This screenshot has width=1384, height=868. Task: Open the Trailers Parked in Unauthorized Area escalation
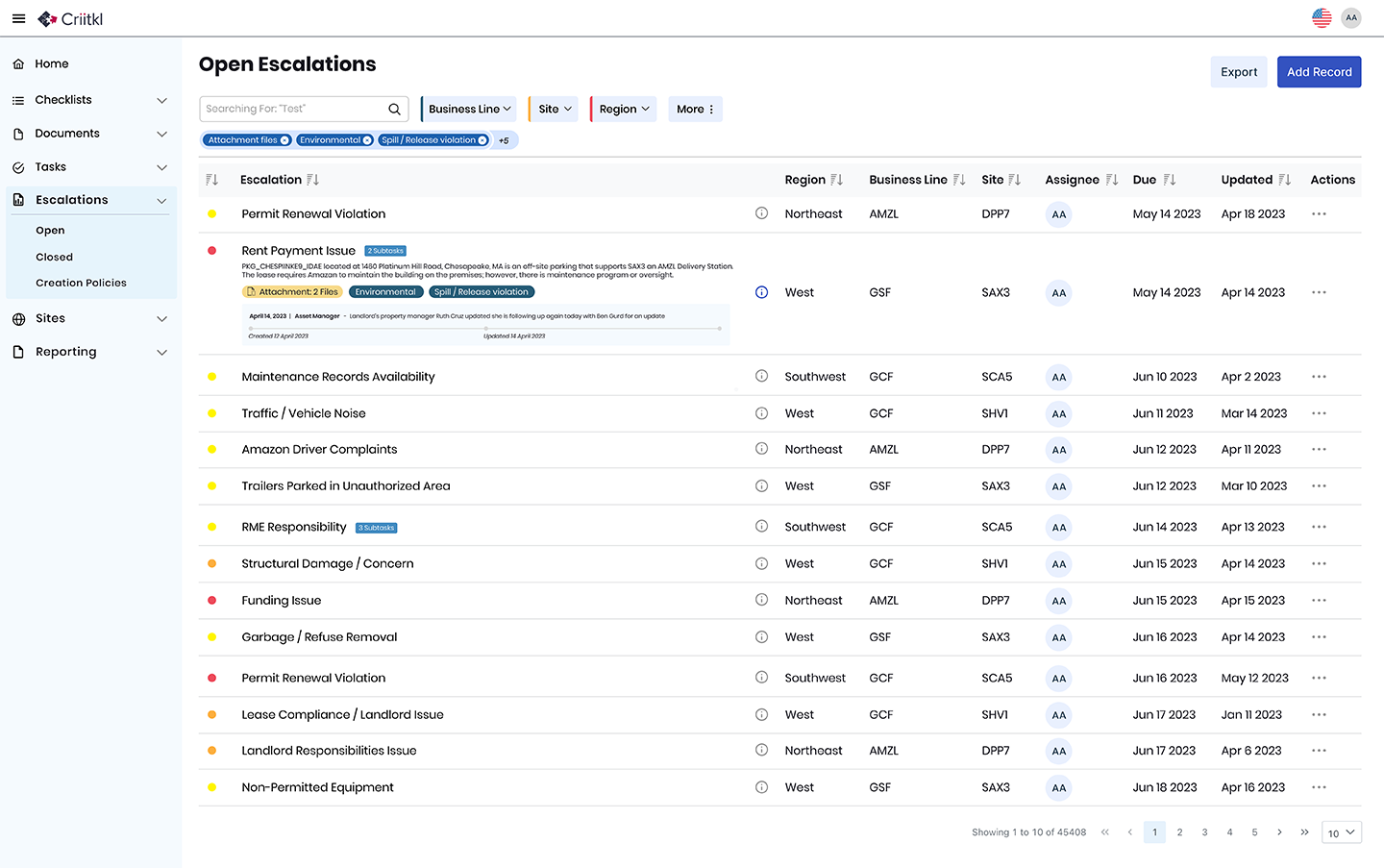tap(346, 486)
